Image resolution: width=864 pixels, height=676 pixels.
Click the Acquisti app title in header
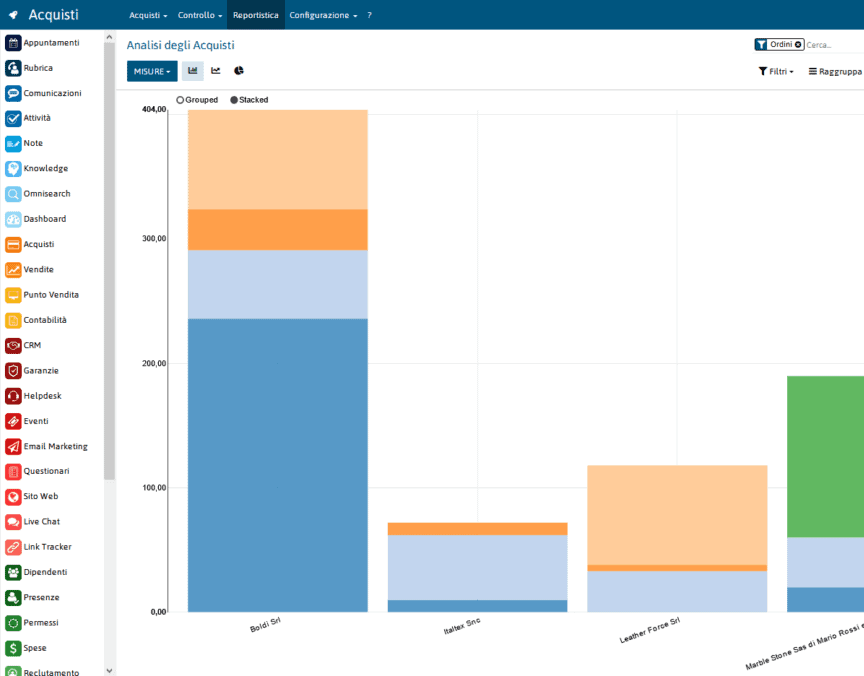[x=53, y=15]
